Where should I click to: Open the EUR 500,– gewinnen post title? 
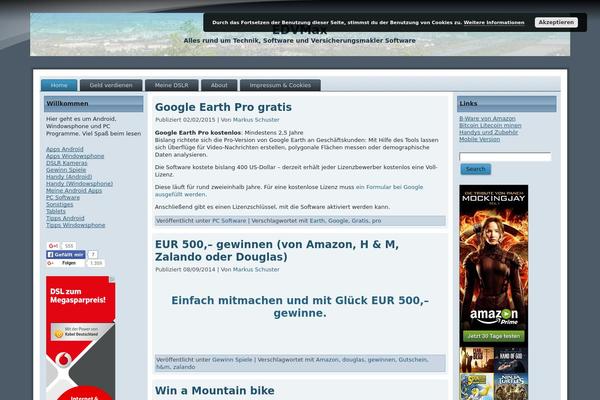277,250
